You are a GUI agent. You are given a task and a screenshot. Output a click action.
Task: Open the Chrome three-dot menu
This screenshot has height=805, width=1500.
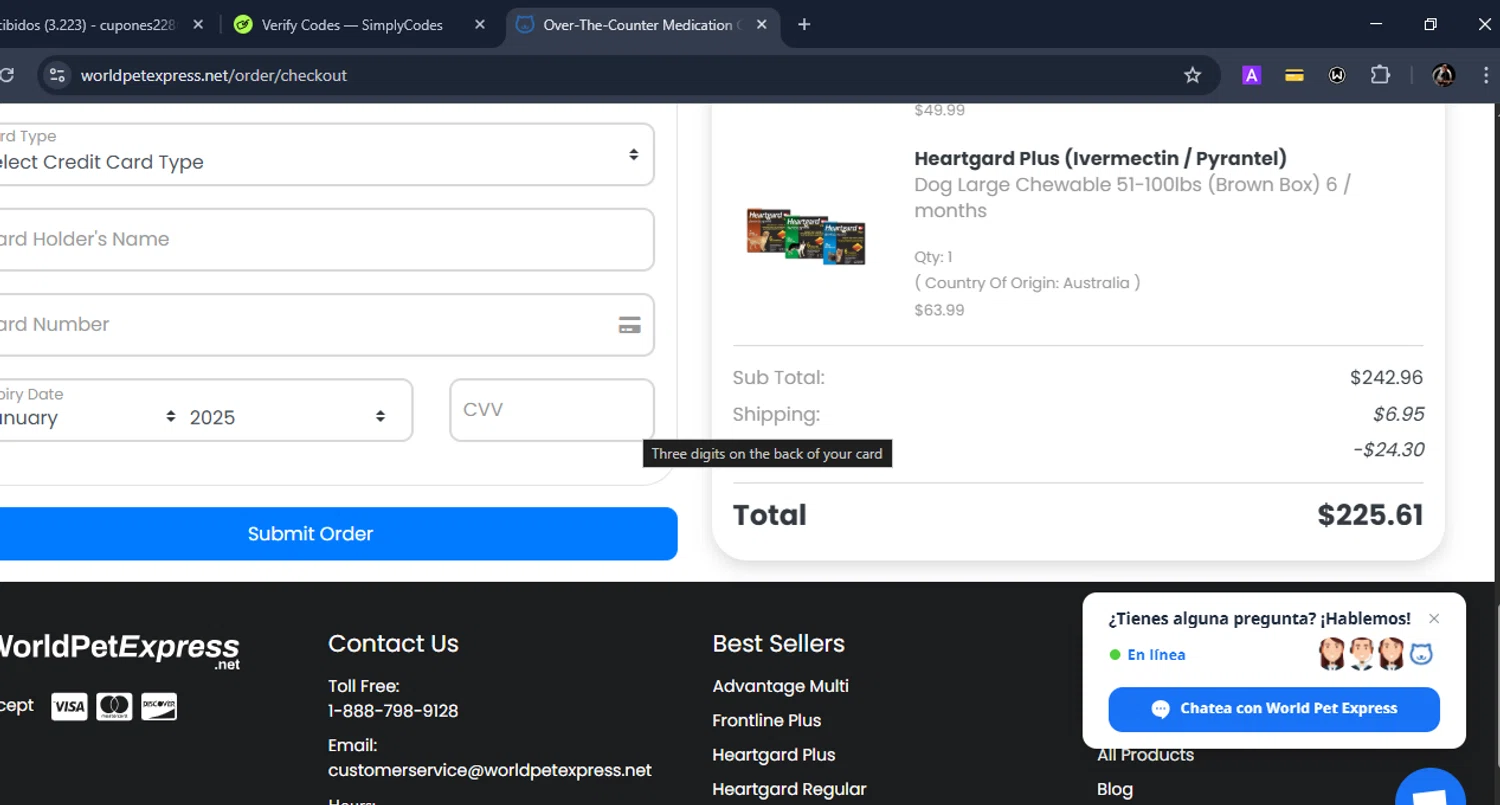(1486, 75)
